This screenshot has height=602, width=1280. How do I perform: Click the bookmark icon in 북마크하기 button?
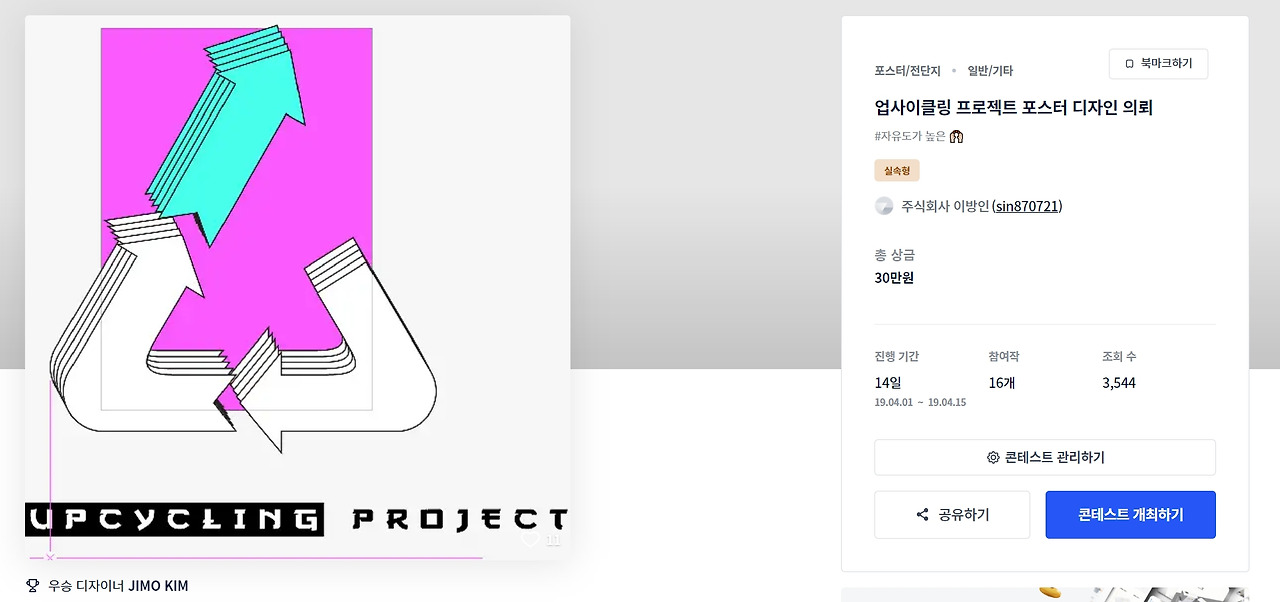click(x=1130, y=64)
